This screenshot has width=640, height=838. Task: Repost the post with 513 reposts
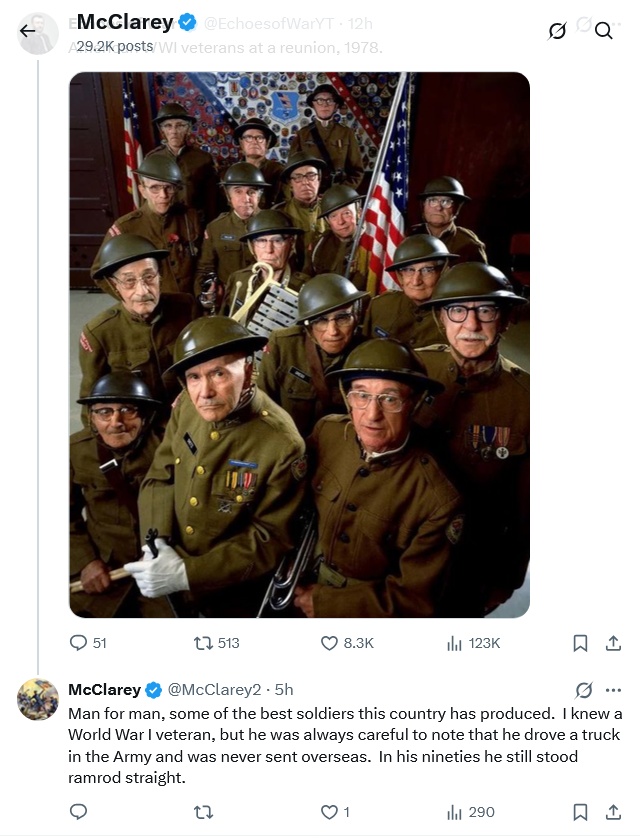click(216, 643)
